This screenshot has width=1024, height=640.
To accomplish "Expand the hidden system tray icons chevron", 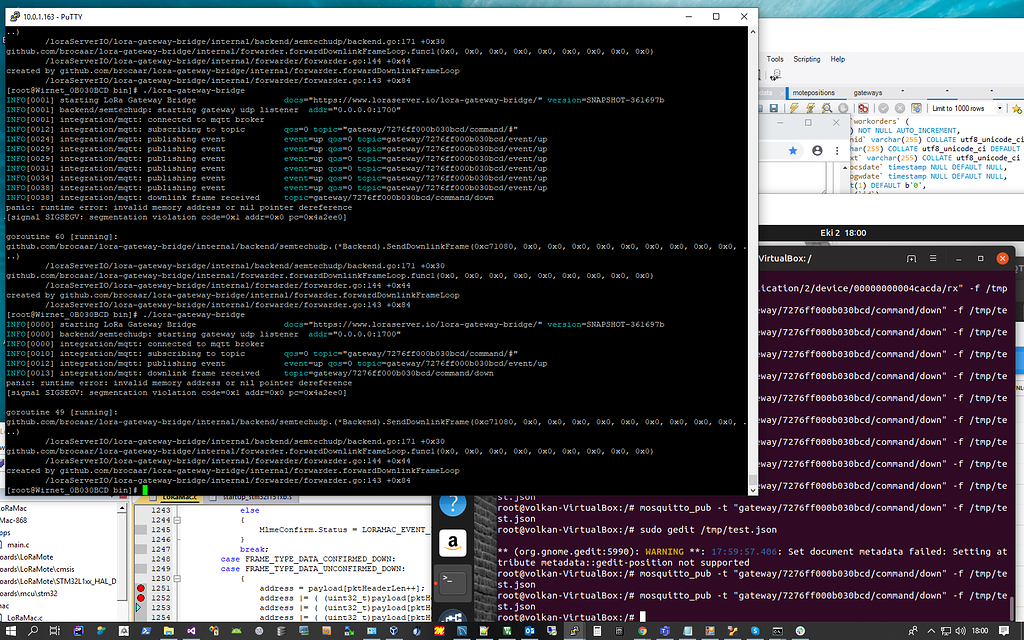I will click(931, 631).
